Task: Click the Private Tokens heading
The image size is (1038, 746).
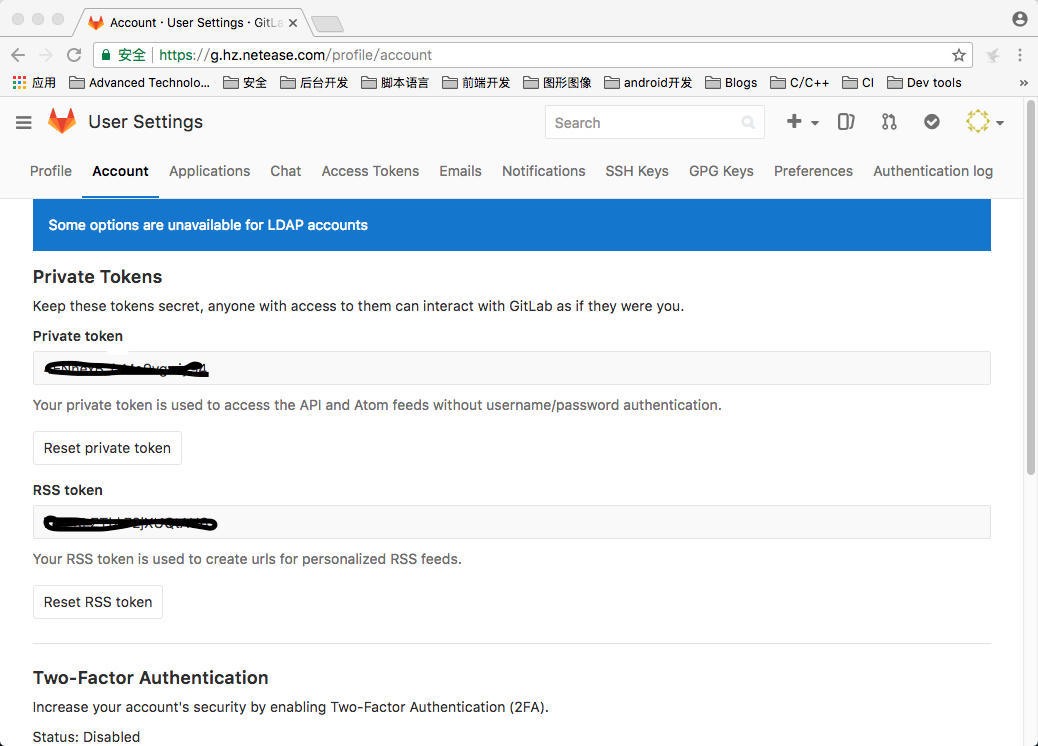Action: click(x=97, y=277)
